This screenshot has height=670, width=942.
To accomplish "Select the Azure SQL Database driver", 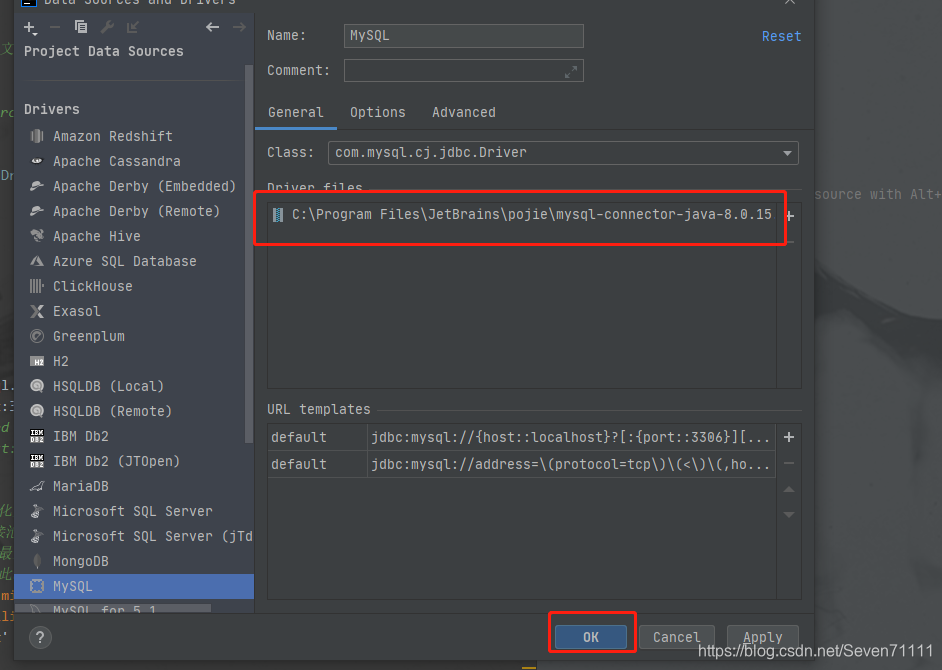I will pos(134,261).
